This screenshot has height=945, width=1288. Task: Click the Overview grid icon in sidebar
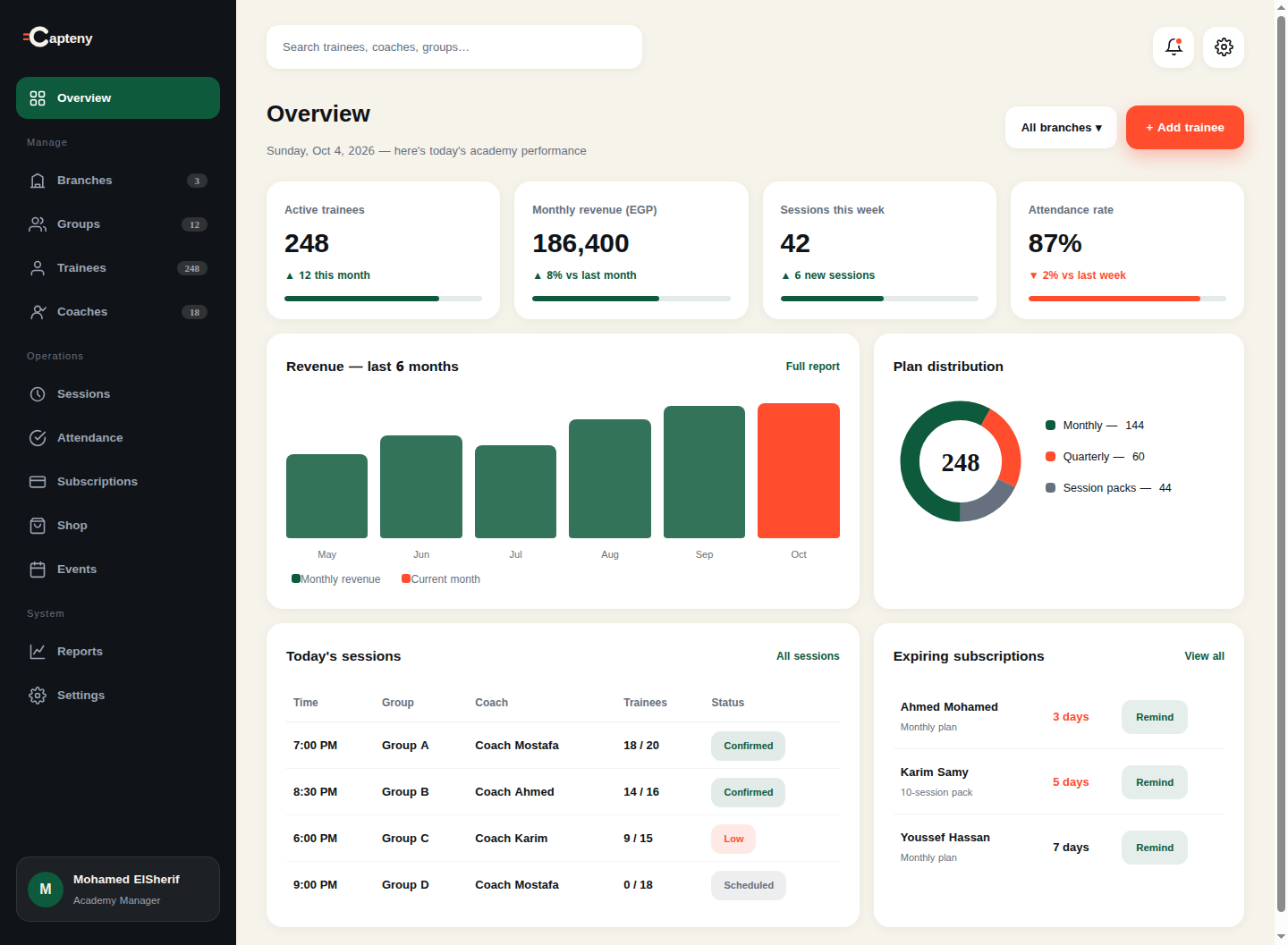tap(38, 98)
